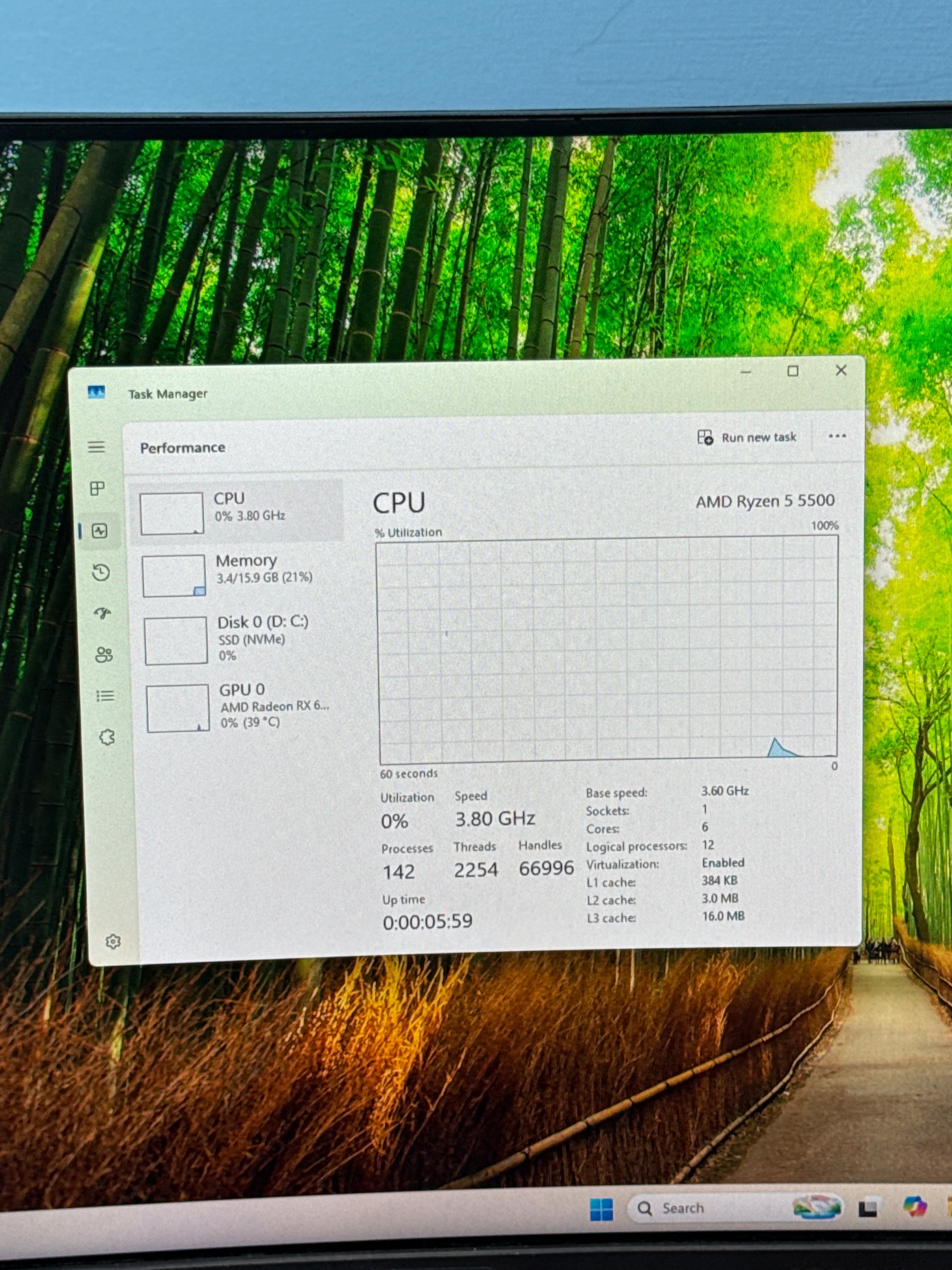This screenshot has height=1270, width=952.
Task: Click the GPU 0 mini graph thumbnail
Action: 178,708
